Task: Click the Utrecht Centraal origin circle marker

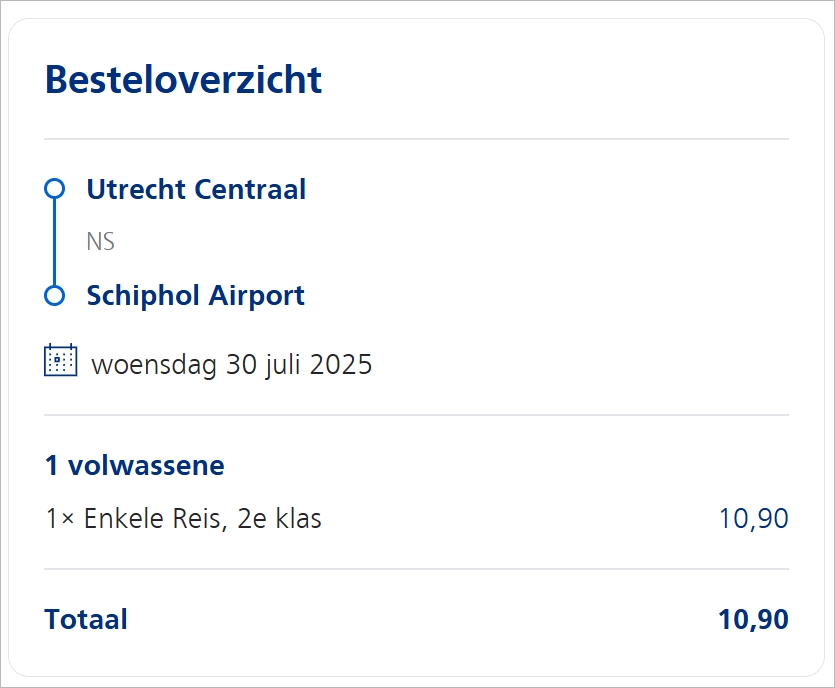Action: 55,189
